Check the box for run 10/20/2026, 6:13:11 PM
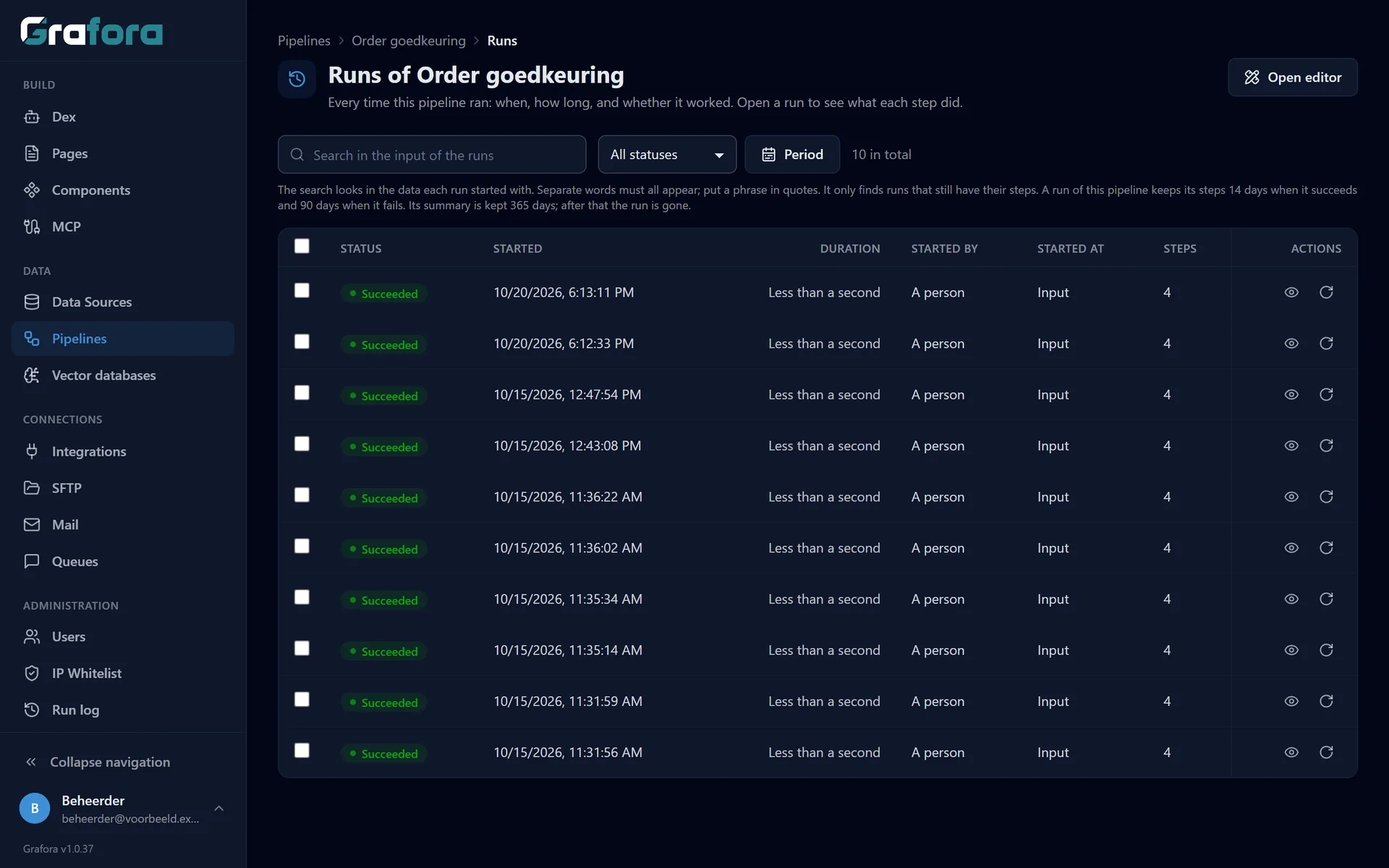 [x=302, y=290]
